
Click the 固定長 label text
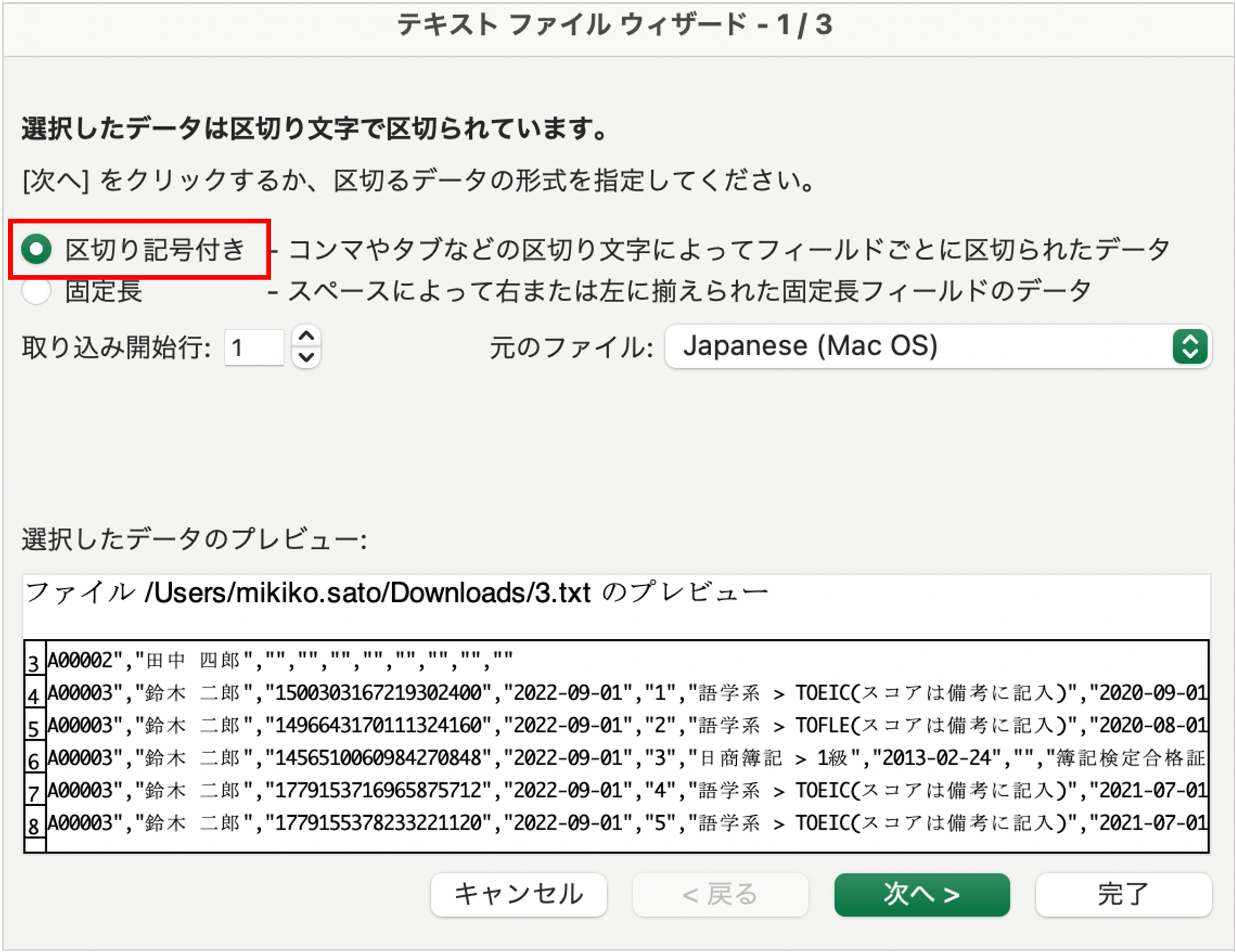tap(104, 291)
